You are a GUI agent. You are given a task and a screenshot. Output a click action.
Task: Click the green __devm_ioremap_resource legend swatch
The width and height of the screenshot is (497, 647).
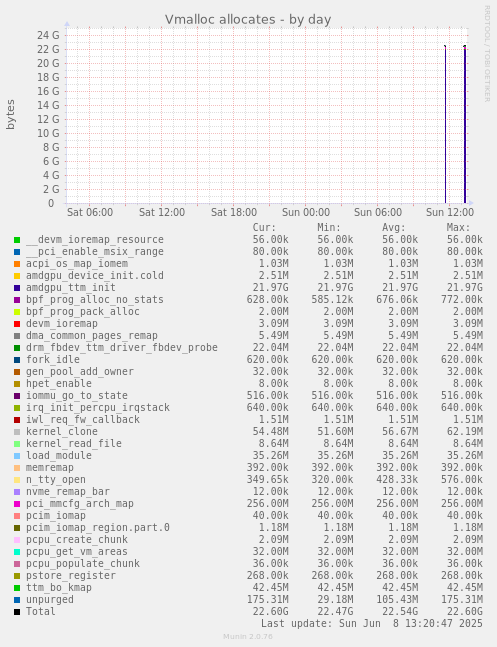pos(17,240)
